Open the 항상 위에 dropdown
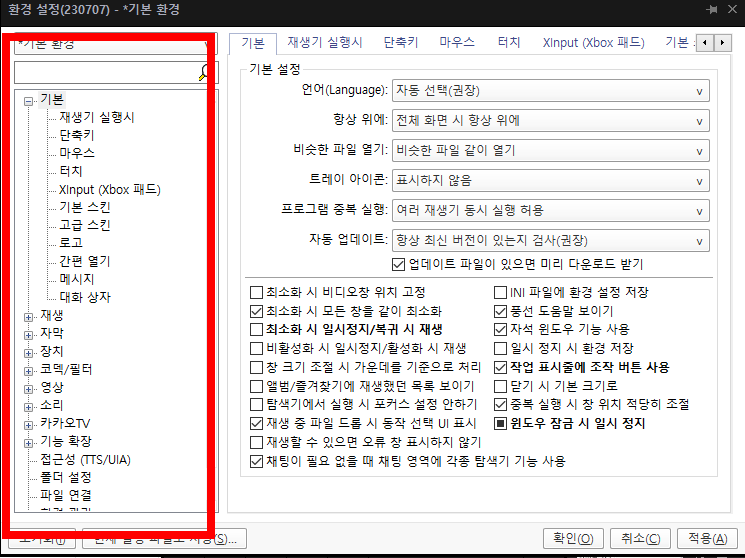Viewport: 745px width, 558px height. [x=551, y=121]
